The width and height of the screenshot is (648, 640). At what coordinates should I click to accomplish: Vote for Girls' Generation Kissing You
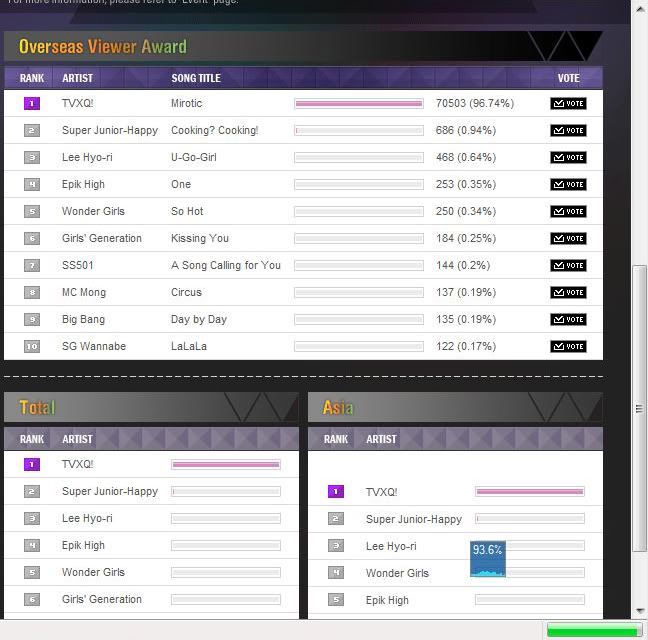click(568, 238)
